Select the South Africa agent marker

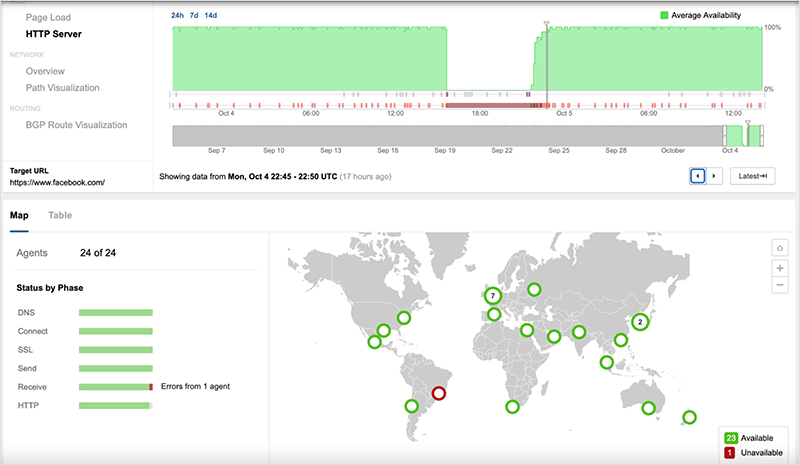(512, 407)
